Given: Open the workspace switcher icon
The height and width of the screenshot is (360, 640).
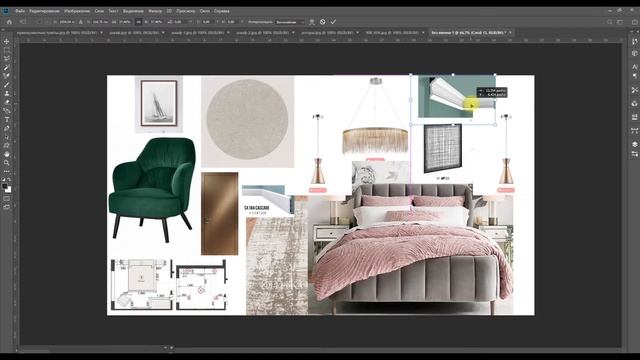Looking at the screenshot, I should click(620, 22).
